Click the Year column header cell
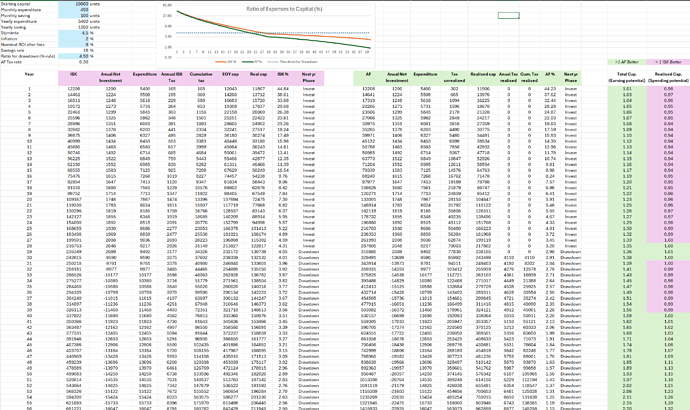 (29, 74)
